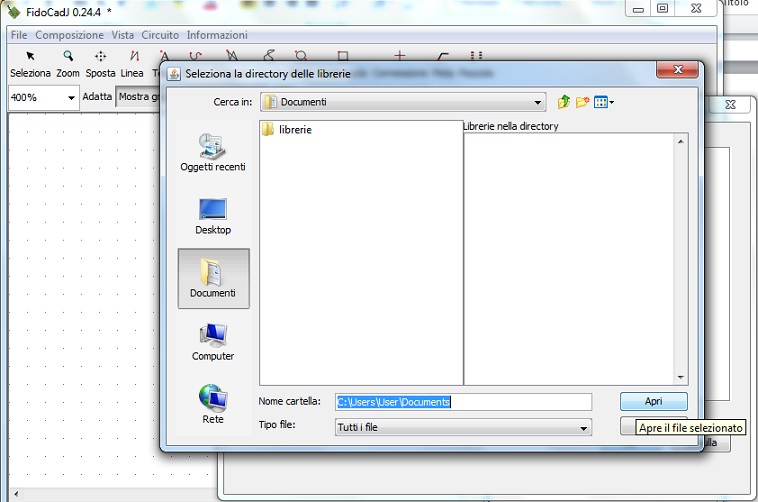Open the Oggetti recenti location
Image resolution: width=758 pixels, height=502 pixels.
212,153
